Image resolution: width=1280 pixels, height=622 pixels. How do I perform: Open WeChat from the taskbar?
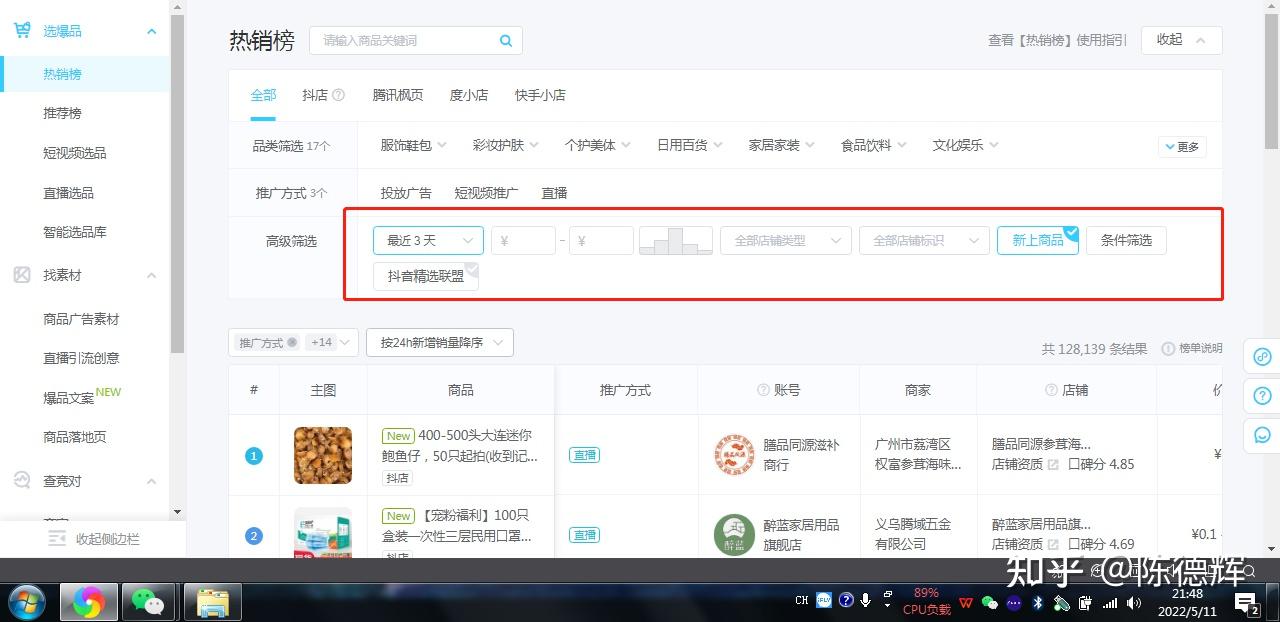(x=148, y=602)
